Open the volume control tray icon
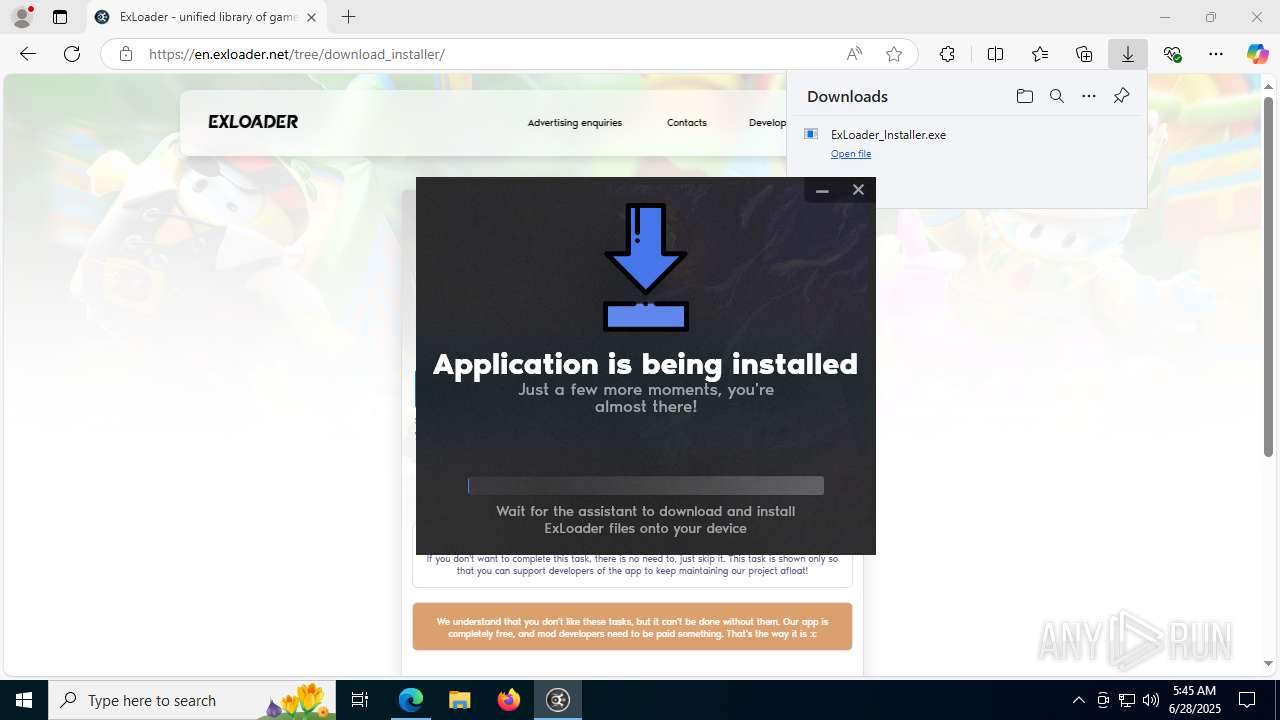This screenshot has height=720, width=1280. 1151,700
